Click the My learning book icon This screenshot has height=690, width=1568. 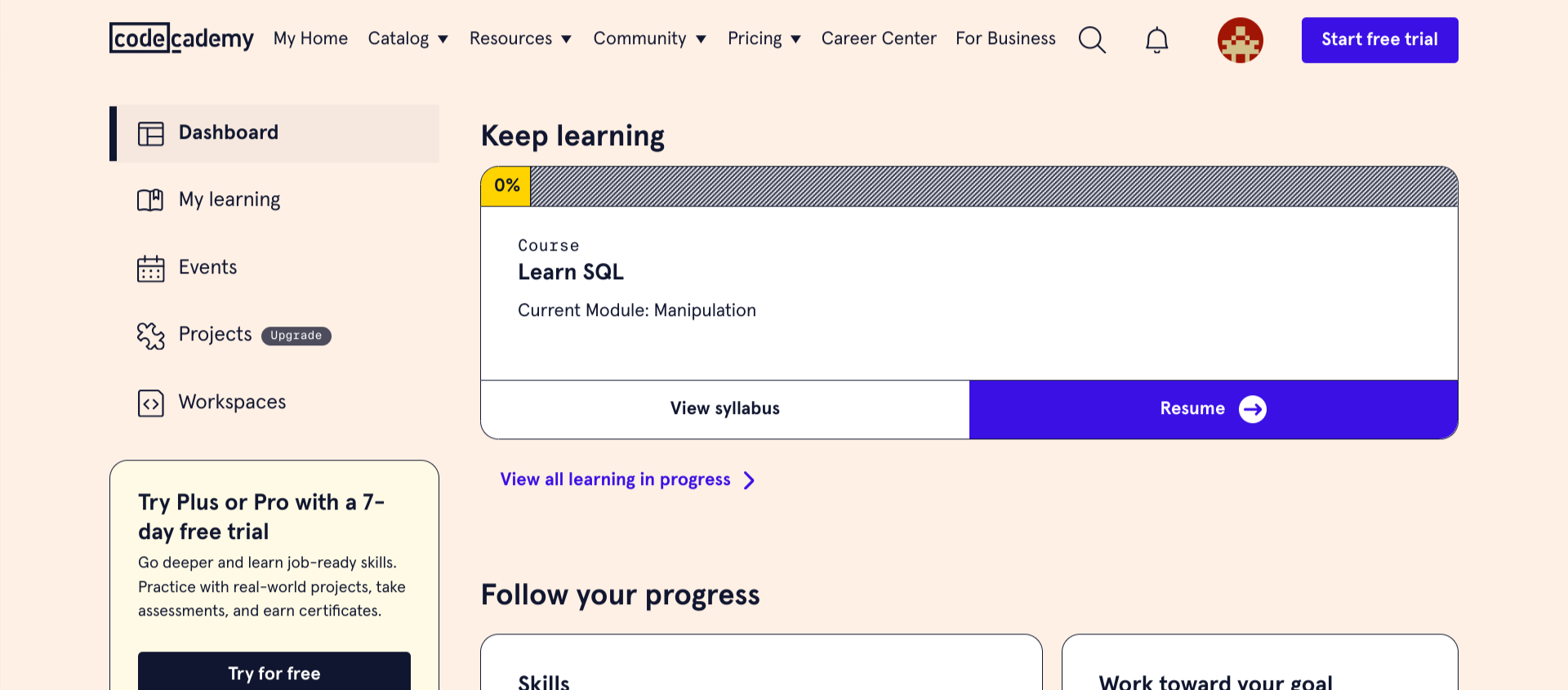coord(150,200)
